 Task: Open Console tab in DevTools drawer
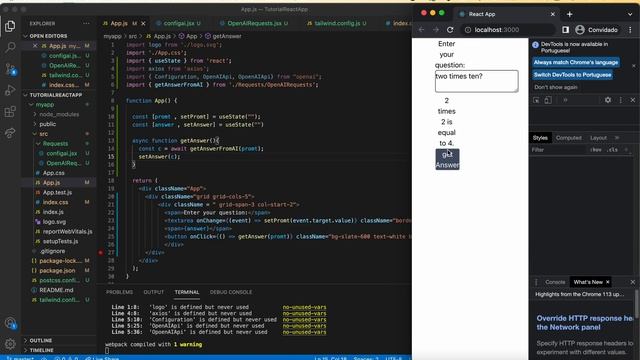pyautogui.click(x=555, y=282)
